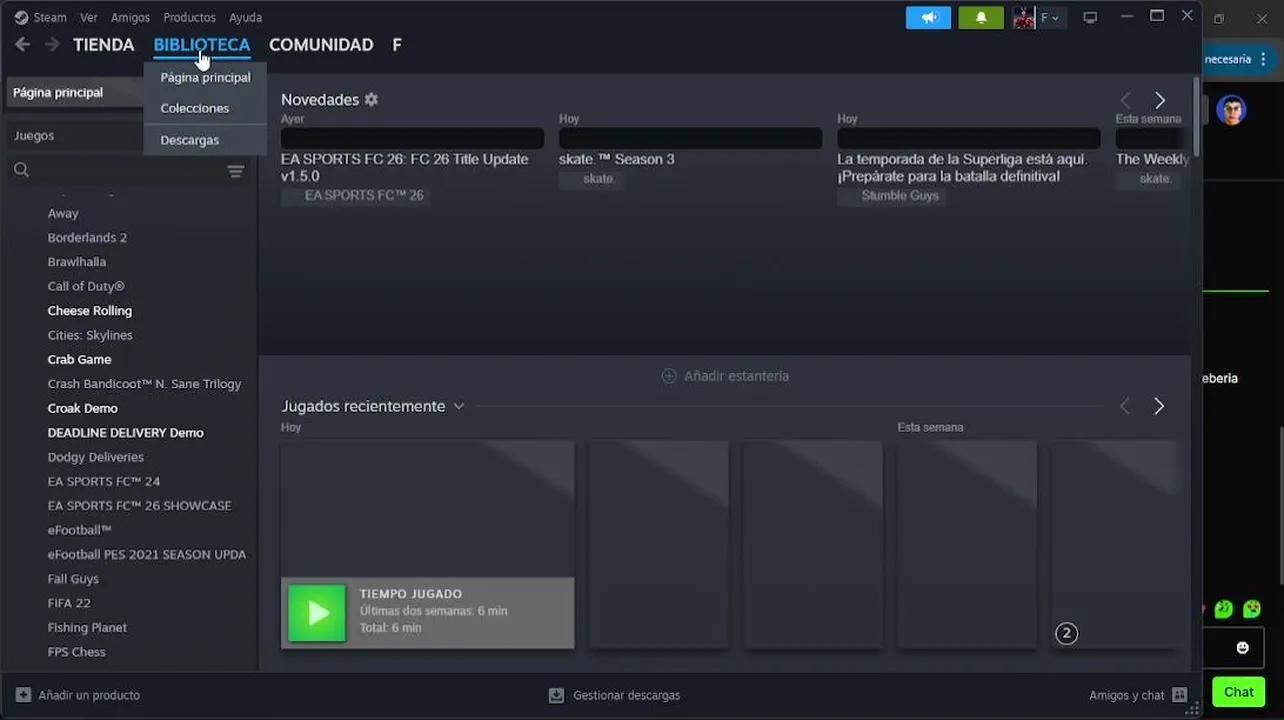
Task: Click the user avatar picture in header
Action: pyautogui.click(x=1024, y=17)
